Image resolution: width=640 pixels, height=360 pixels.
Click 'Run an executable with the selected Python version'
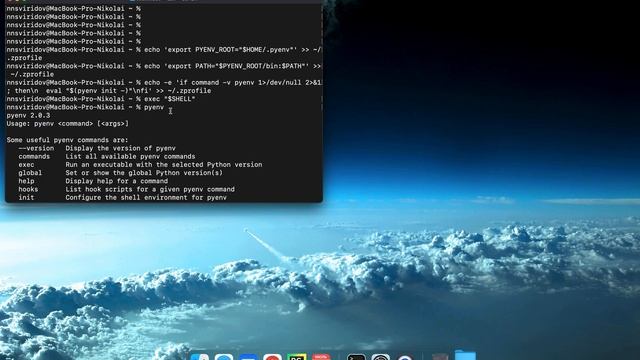164,164
